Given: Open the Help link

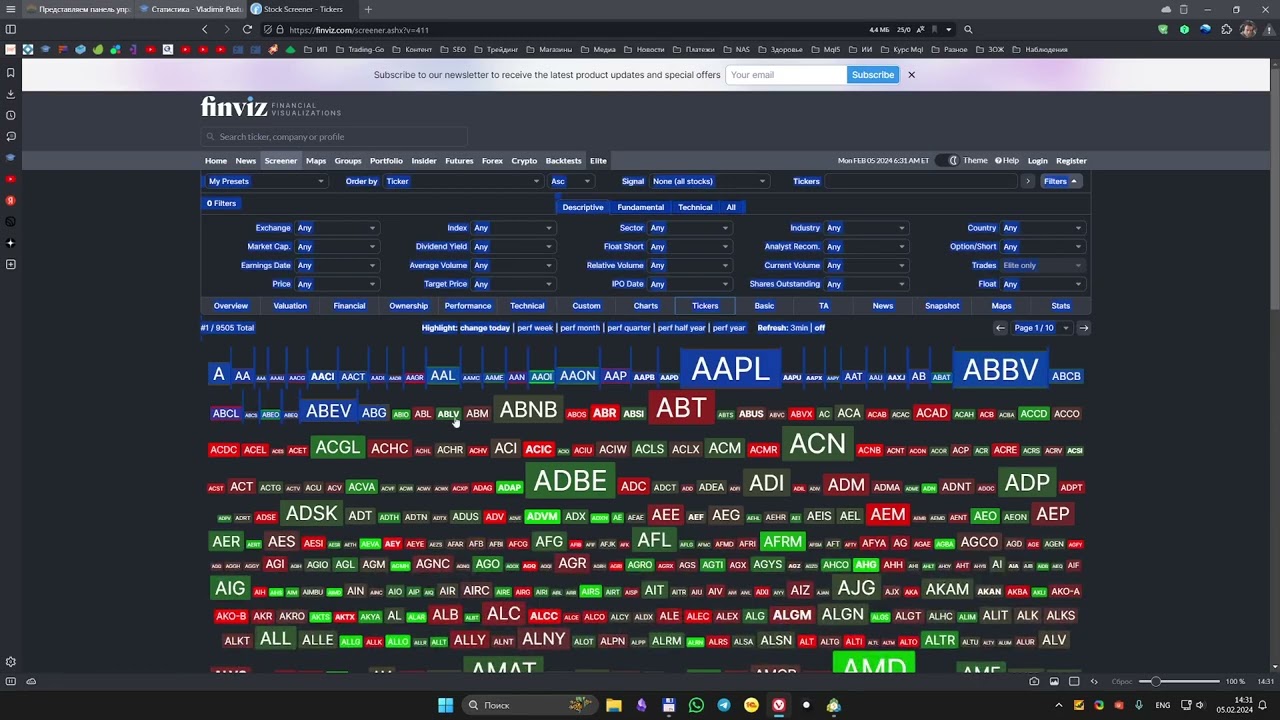Looking at the screenshot, I should [x=1008, y=161].
